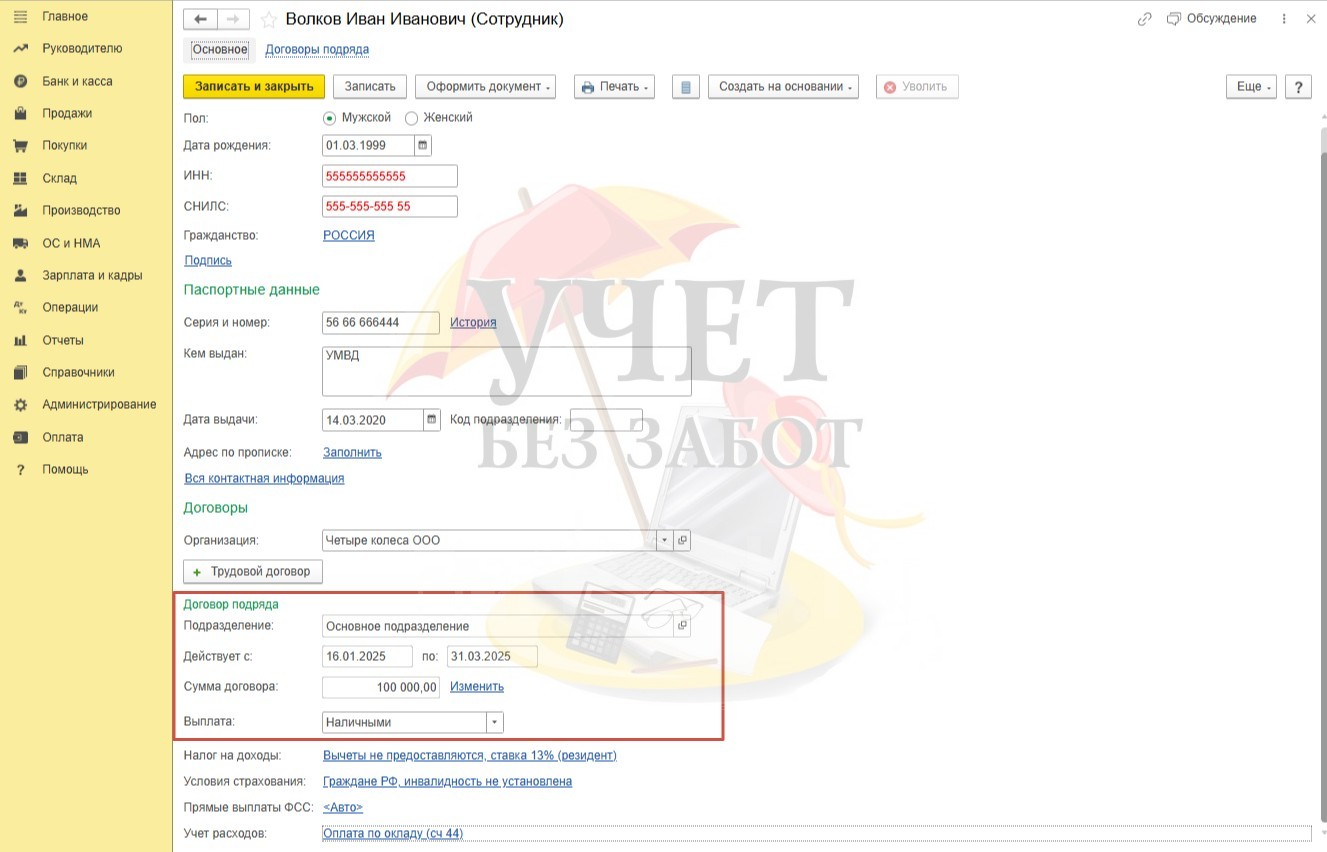Viewport: 1327px width, 852px height.
Task: Click Записать и закрыть button
Action: (x=254, y=87)
